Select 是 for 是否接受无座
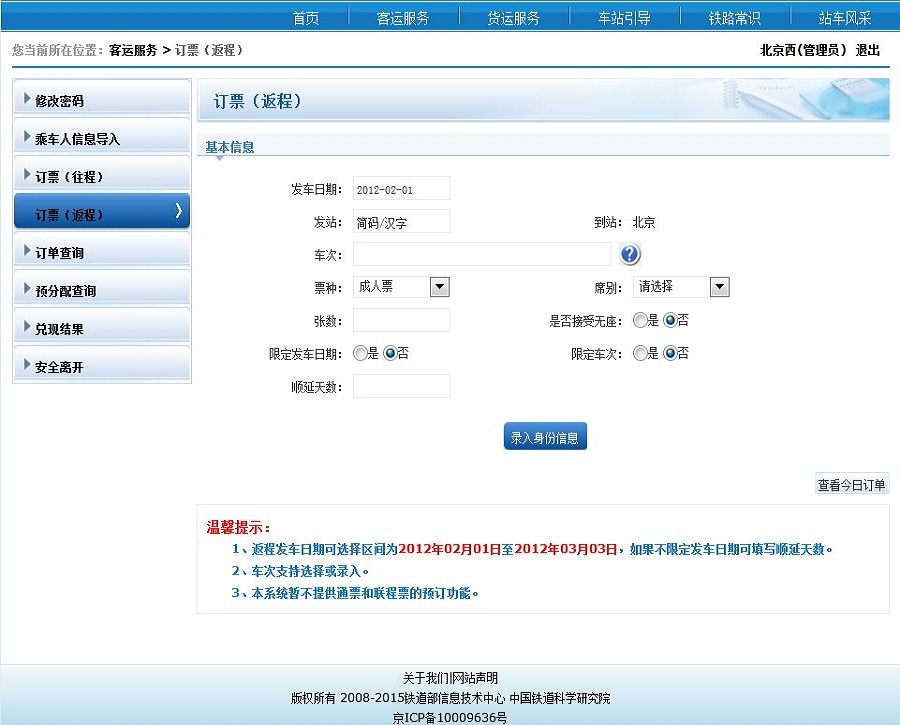Screen dimensions: 900x725 [640, 321]
